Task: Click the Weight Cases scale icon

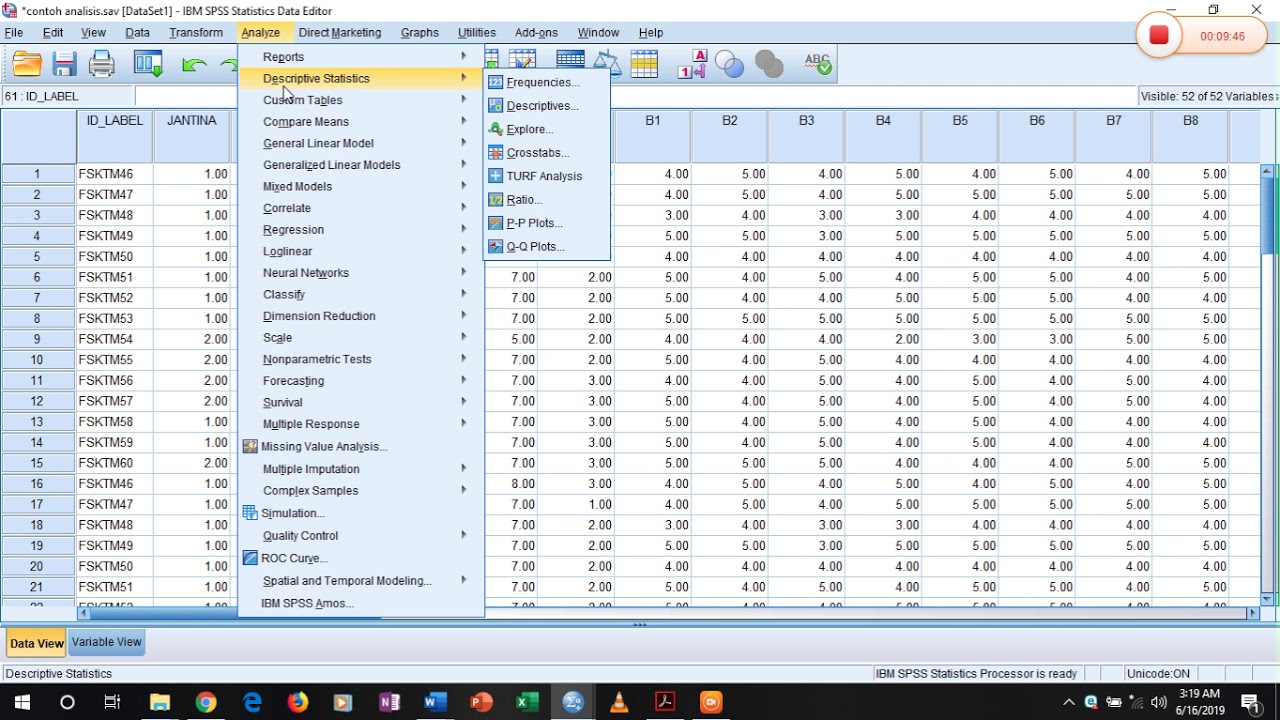Action: tap(606, 65)
